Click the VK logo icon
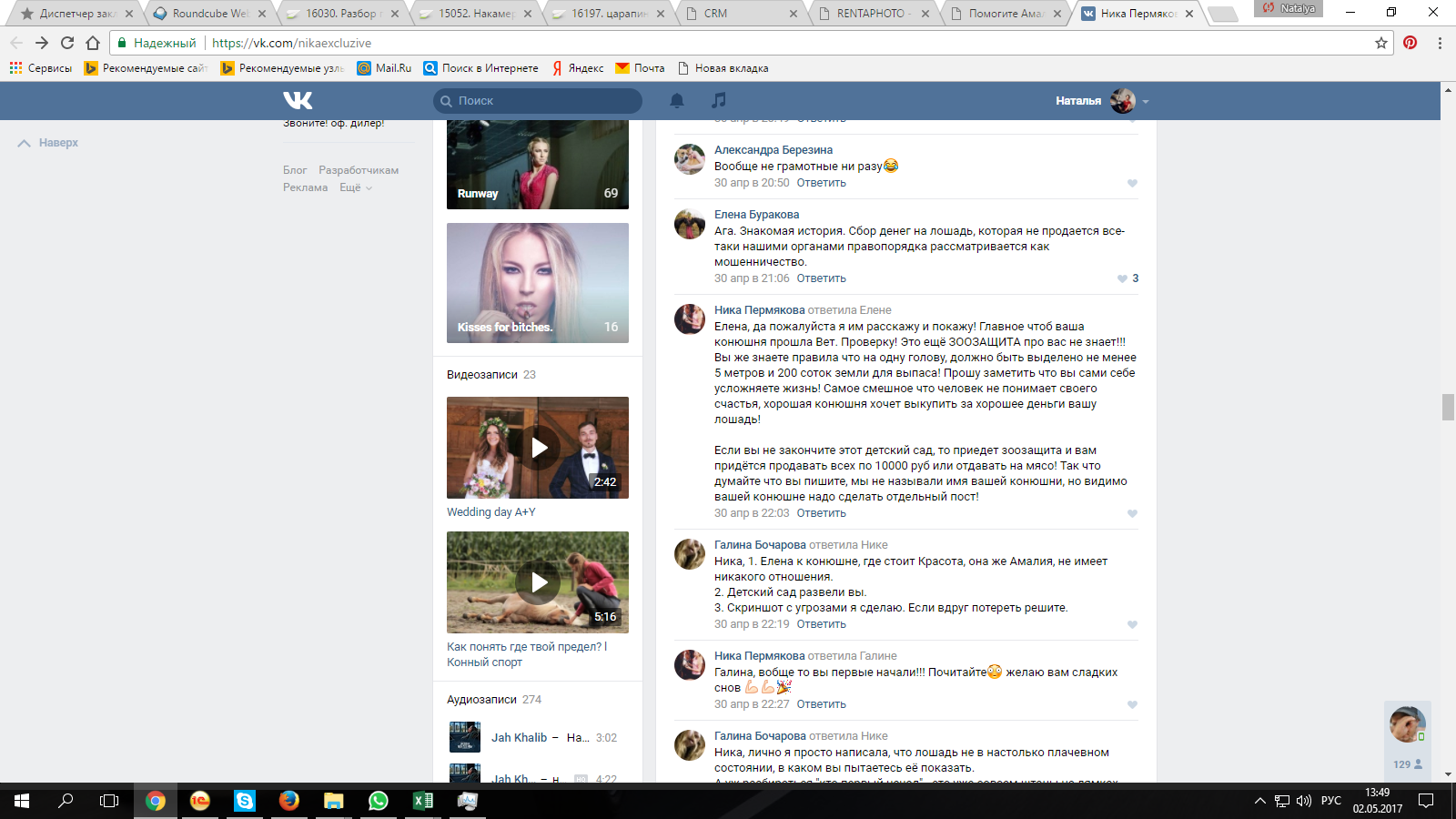Screen dimensions: 1456x819 pos(298,100)
